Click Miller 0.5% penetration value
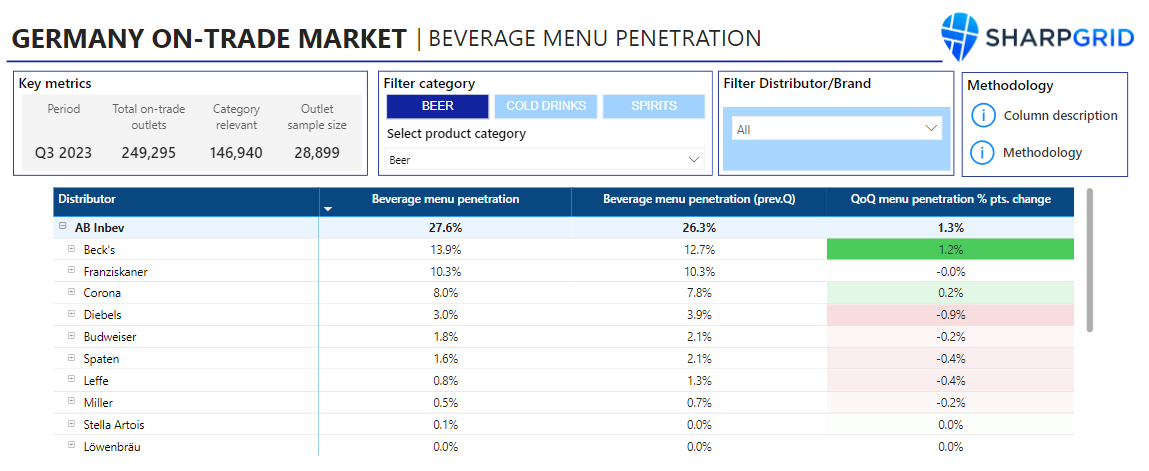 coord(446,403)
